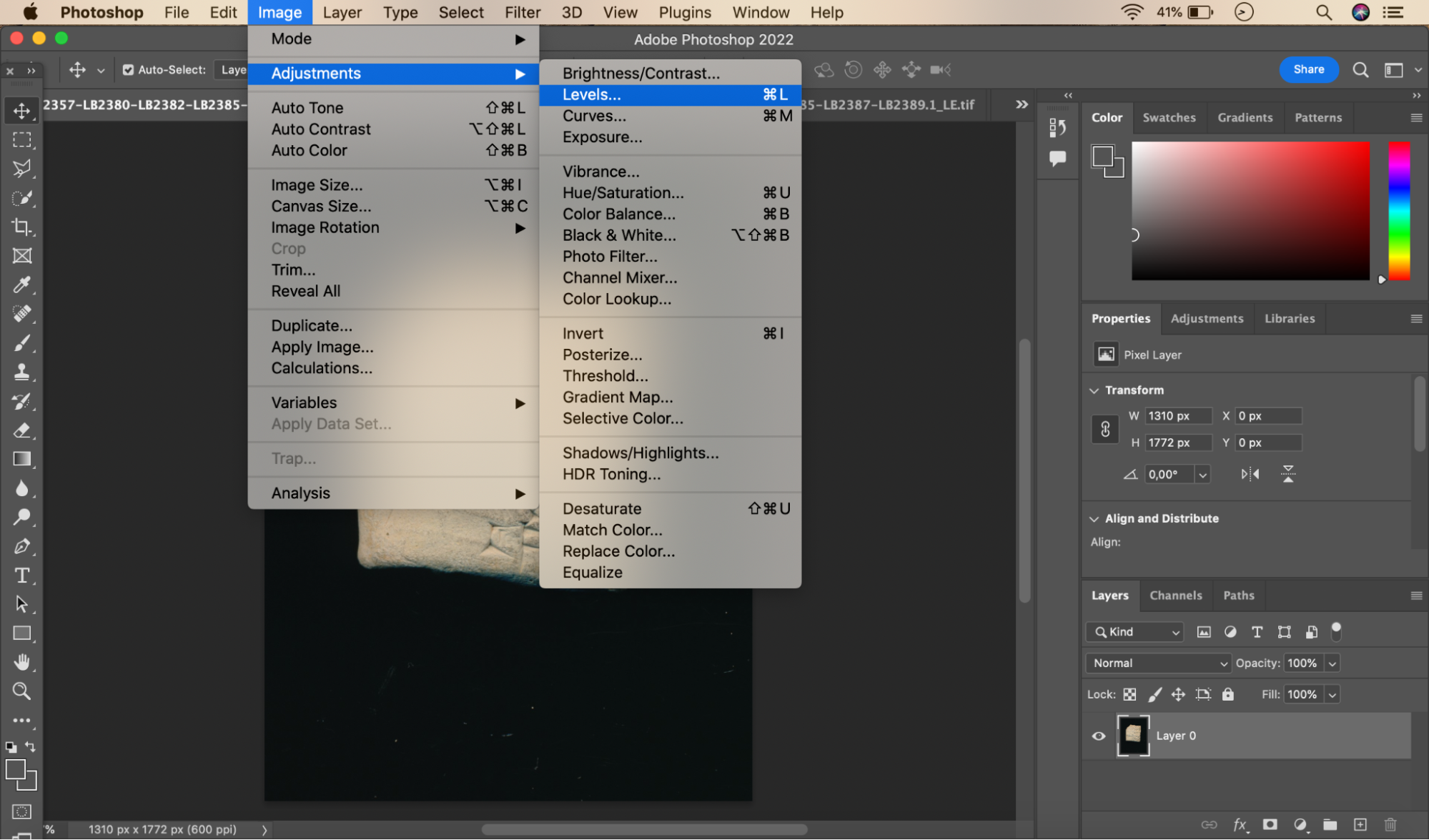Viewport: 1429px width, 840px height.
Task: Open the layer Kind filter dropdown
Action: click(x=1134, y=632)
